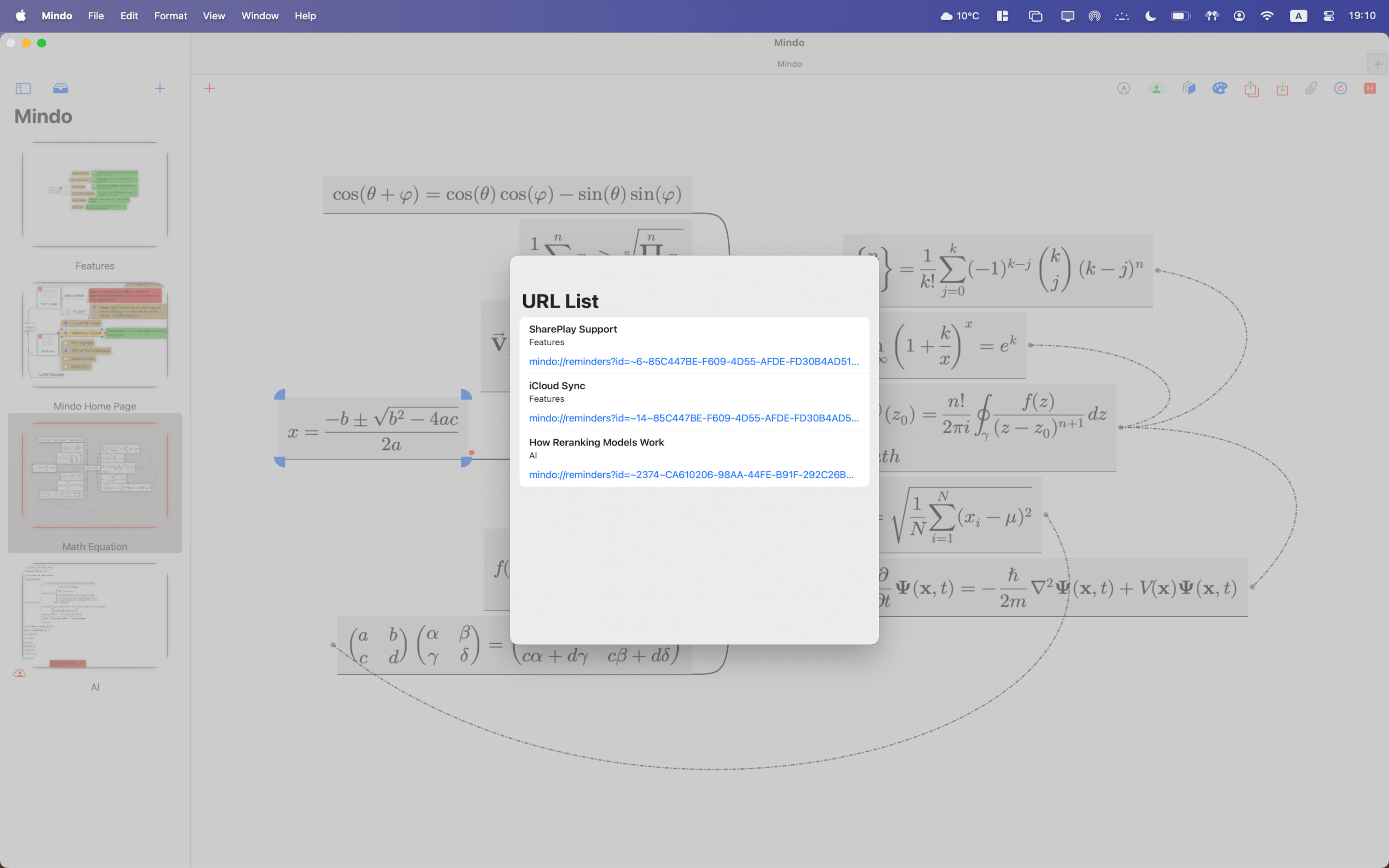Select the iCloud Sync title in URL List
This screenshot has height=868, width=1389.
(557, 386)
